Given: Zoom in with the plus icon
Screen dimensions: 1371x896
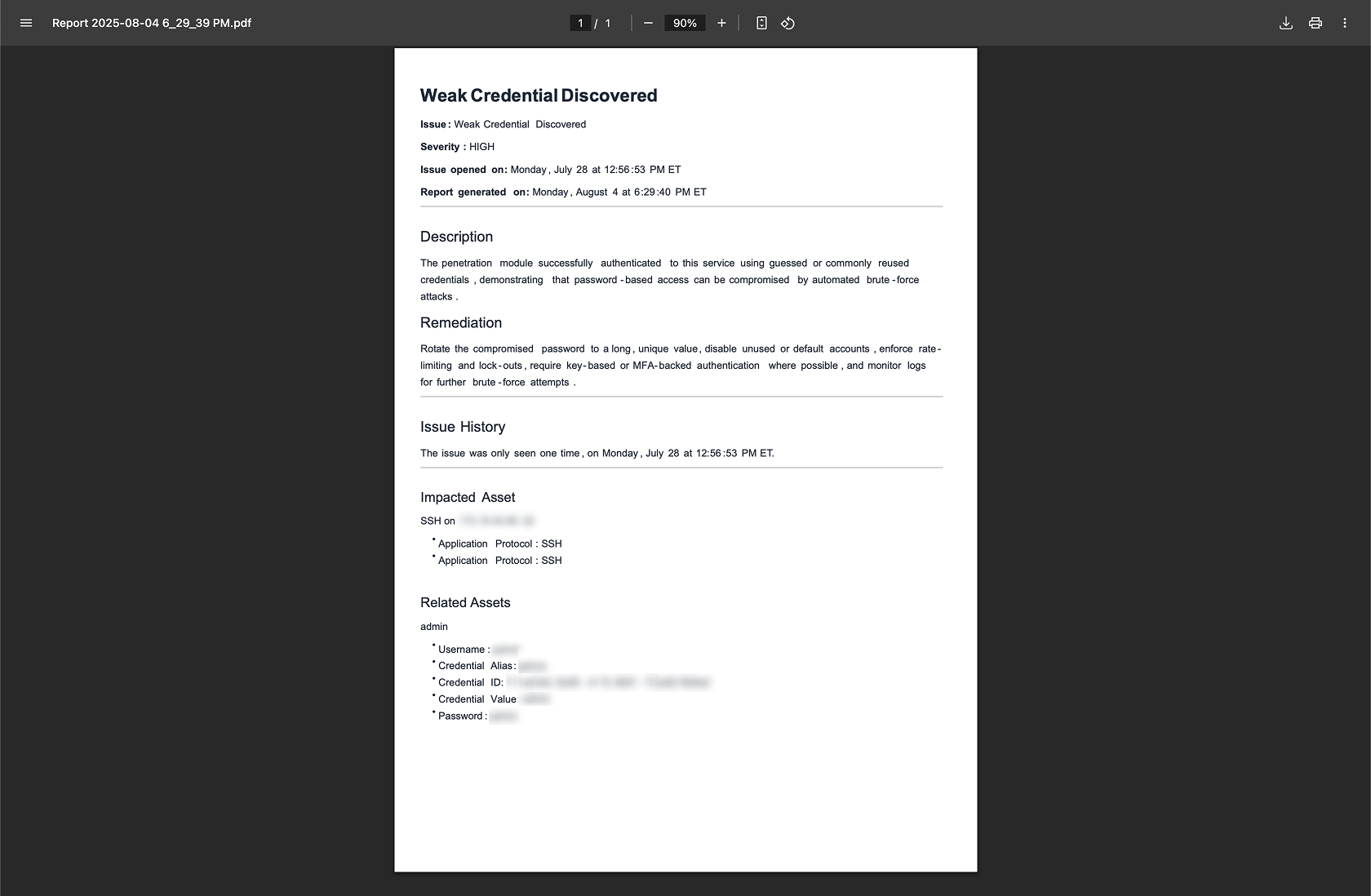Looking at the screenshot, I should click(721, 23).
